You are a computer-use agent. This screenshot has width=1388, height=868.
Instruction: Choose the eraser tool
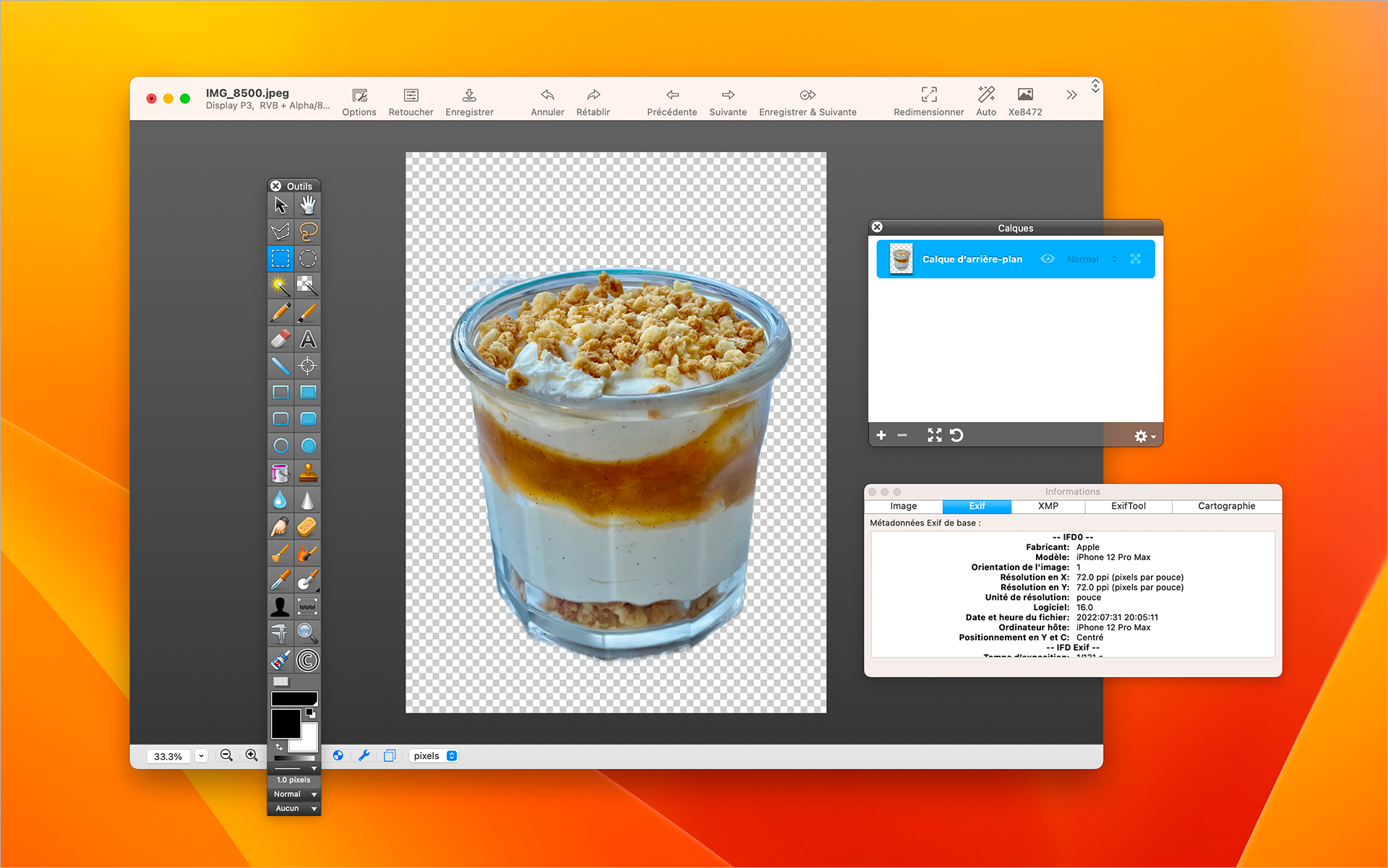click(280, 339)
